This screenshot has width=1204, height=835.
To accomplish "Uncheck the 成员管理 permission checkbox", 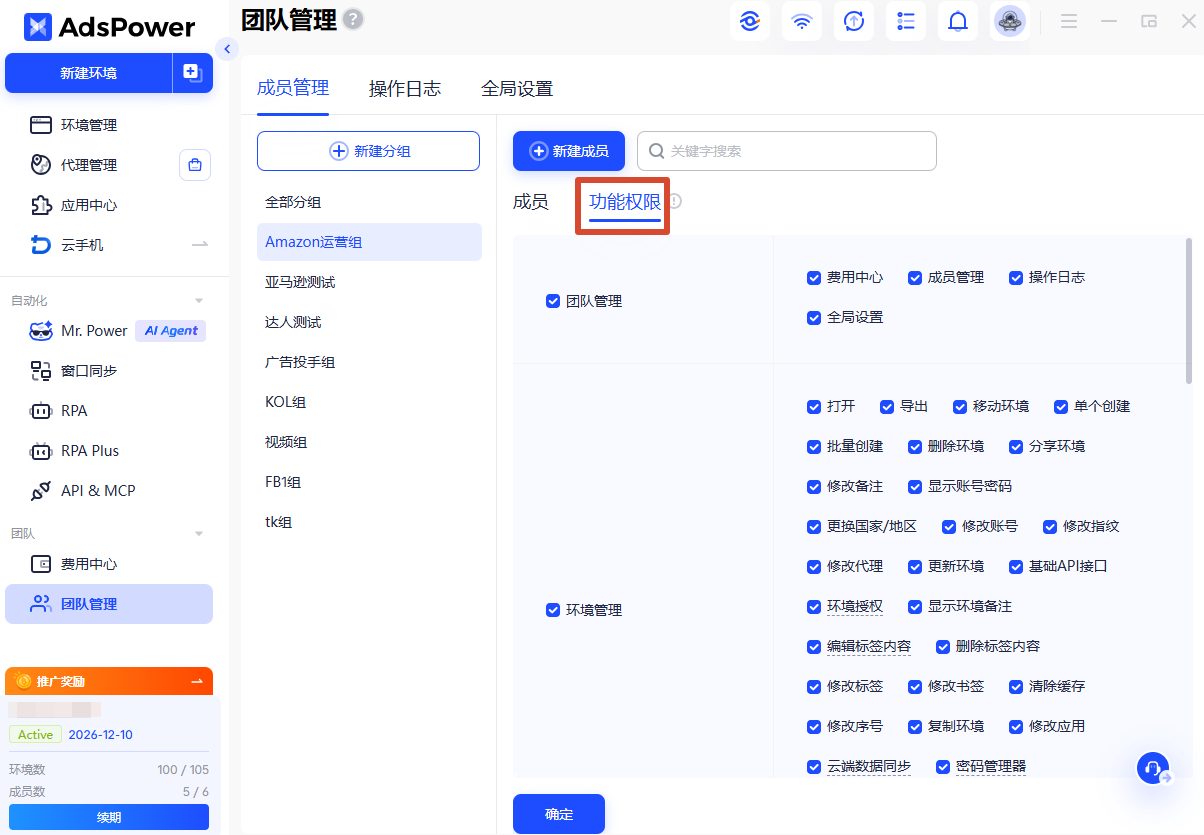I will tap(915, 278).
